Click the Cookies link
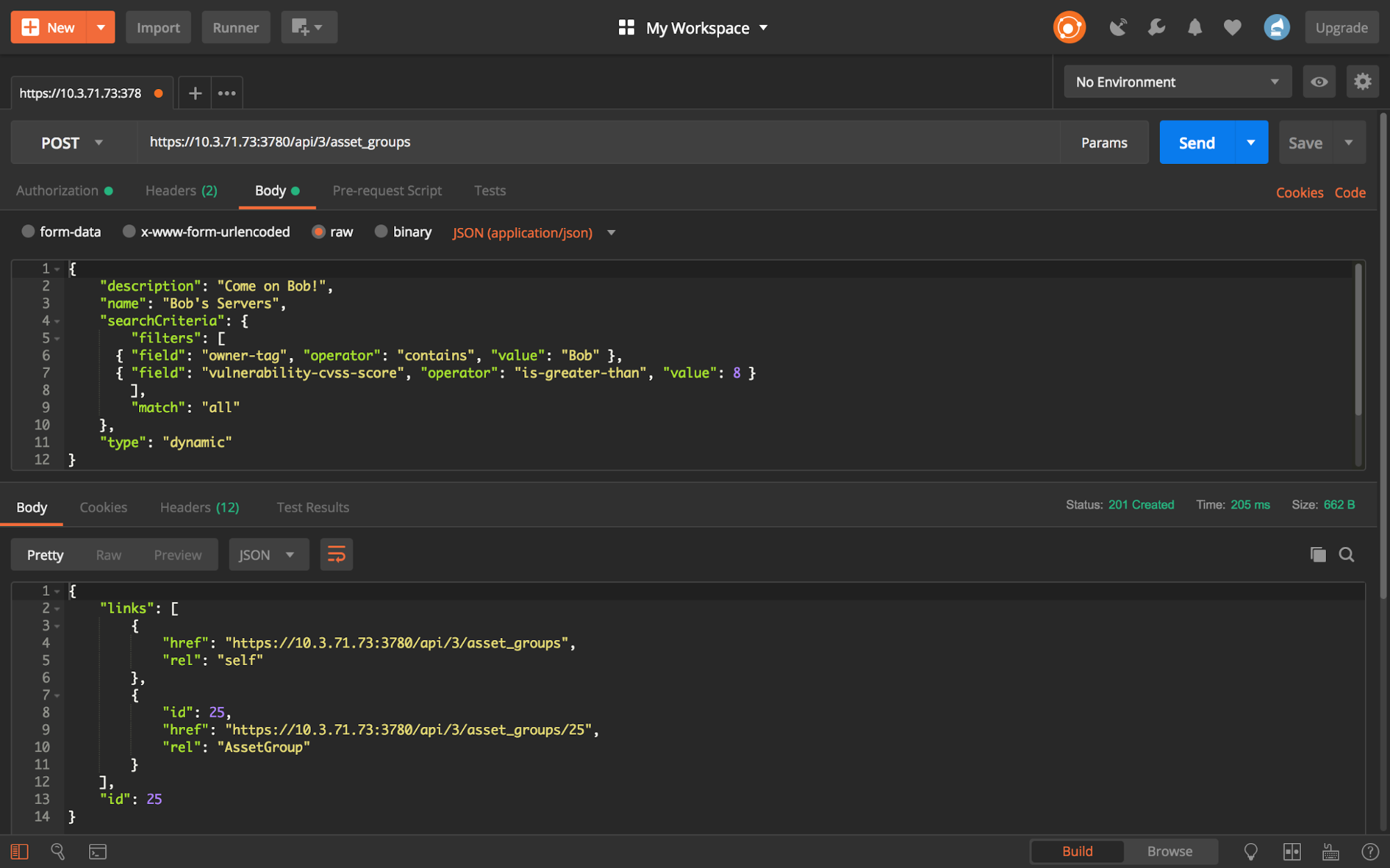 (x=1299, y=193)
